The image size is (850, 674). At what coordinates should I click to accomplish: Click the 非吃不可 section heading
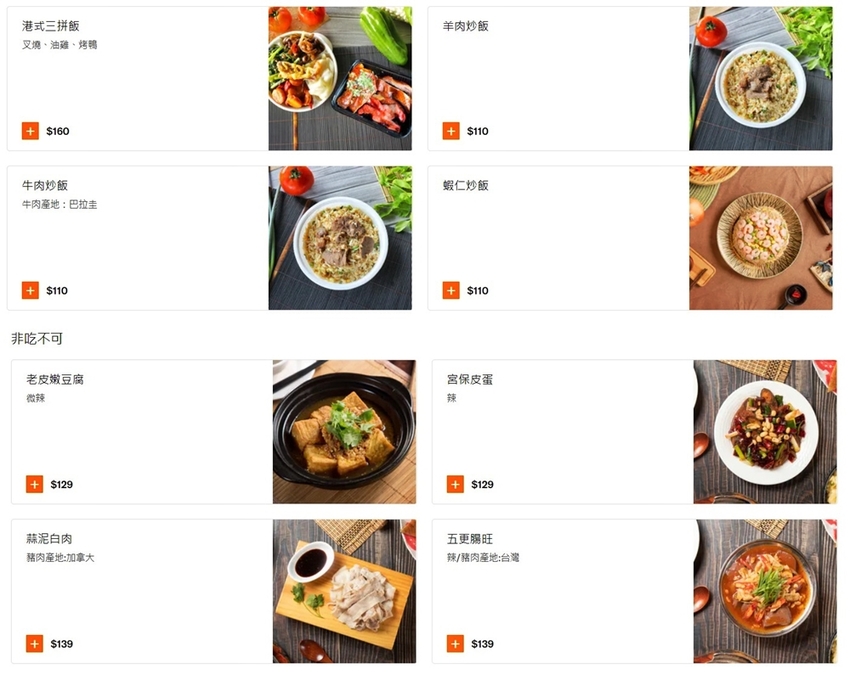[x=37, y=339]
